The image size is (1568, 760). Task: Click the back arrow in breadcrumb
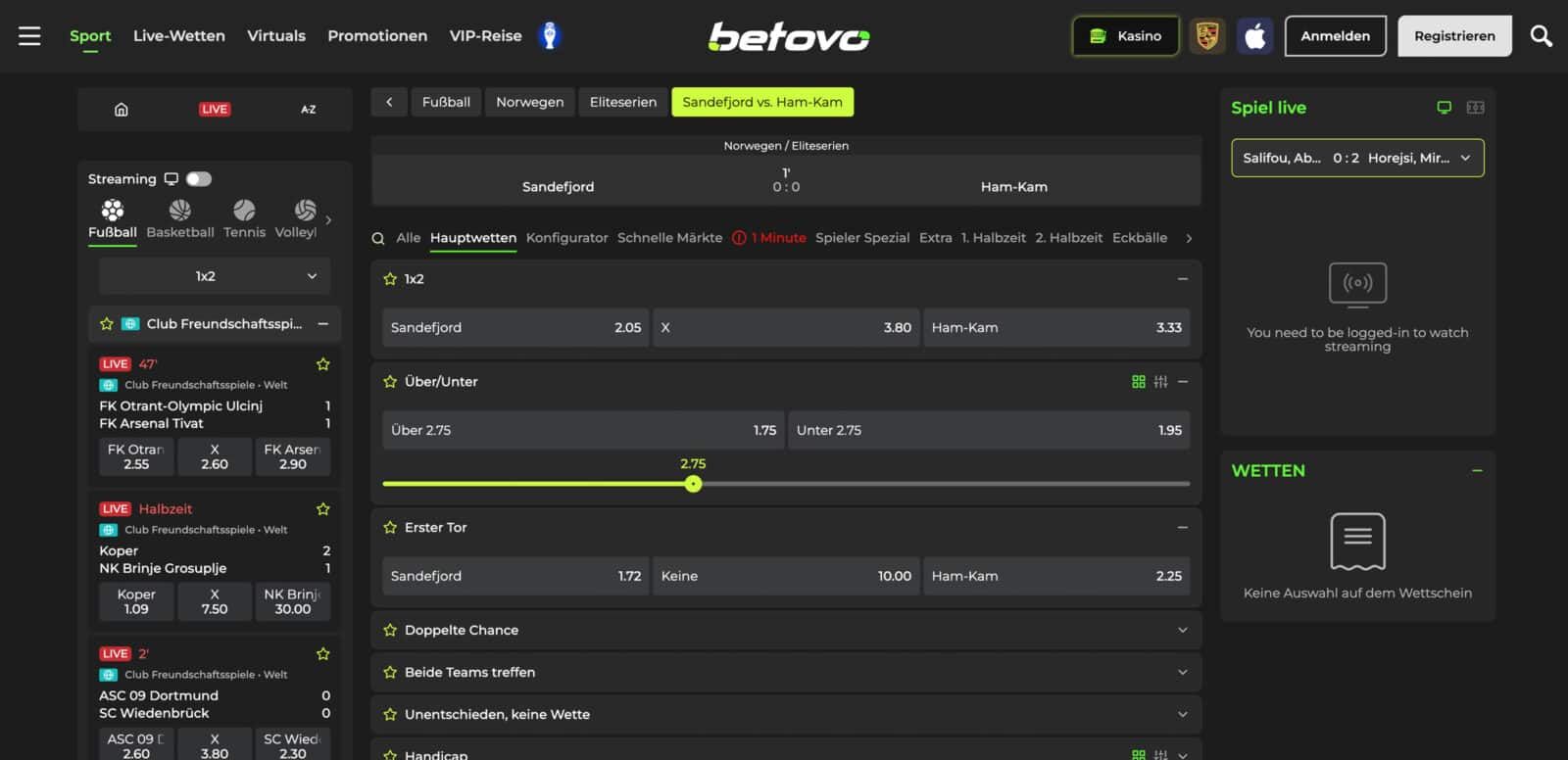point(389,102)
